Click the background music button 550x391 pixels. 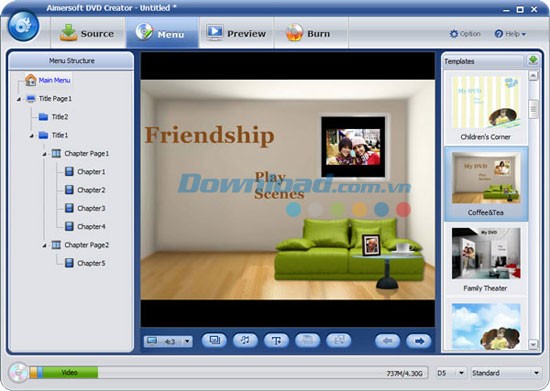tap(245, 341)
